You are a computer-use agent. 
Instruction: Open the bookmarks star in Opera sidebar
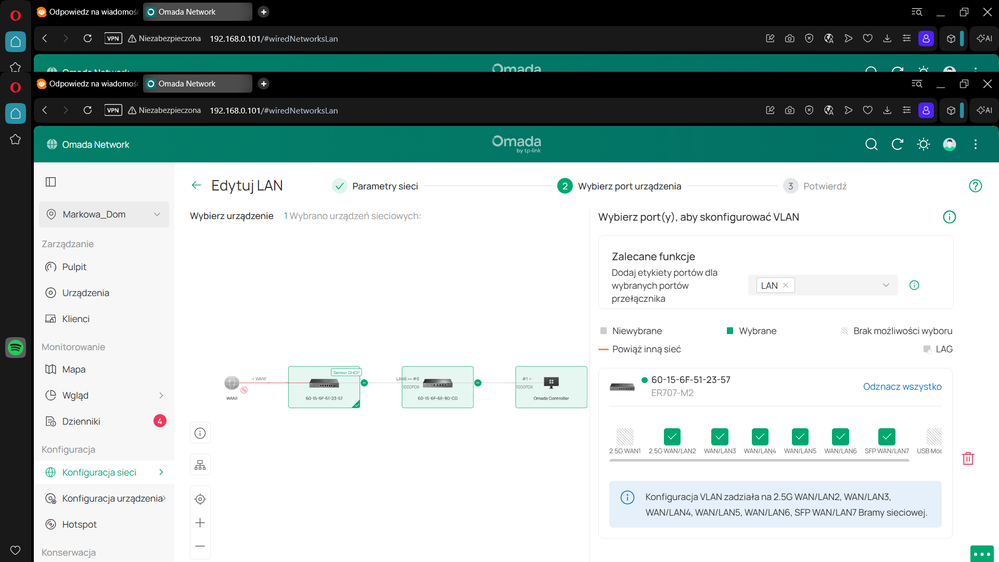15,139
